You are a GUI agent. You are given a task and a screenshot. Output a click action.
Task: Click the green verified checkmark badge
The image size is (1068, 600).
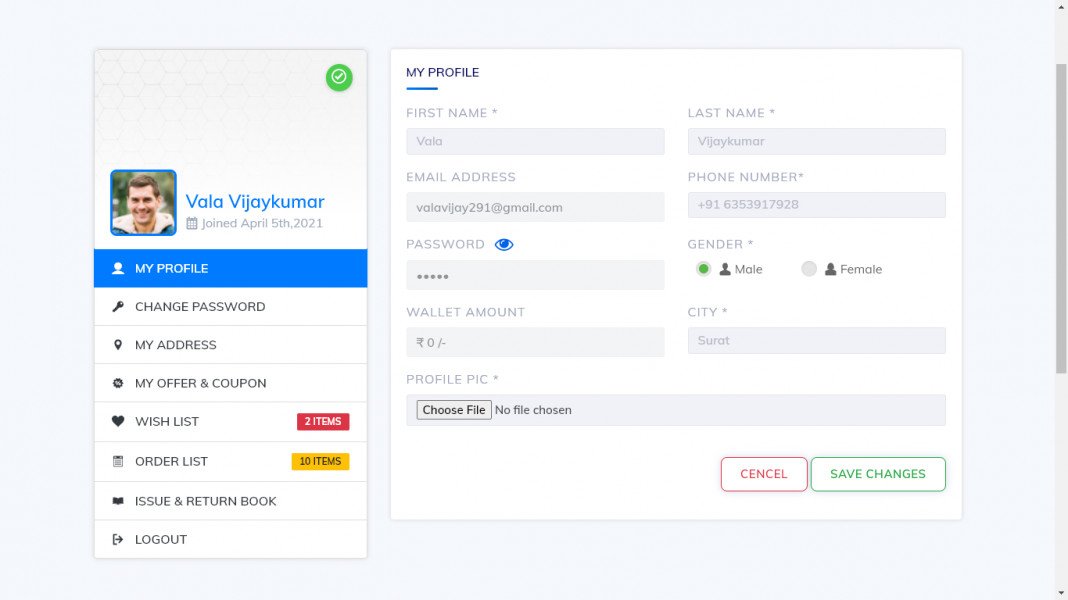pos(339,77)
